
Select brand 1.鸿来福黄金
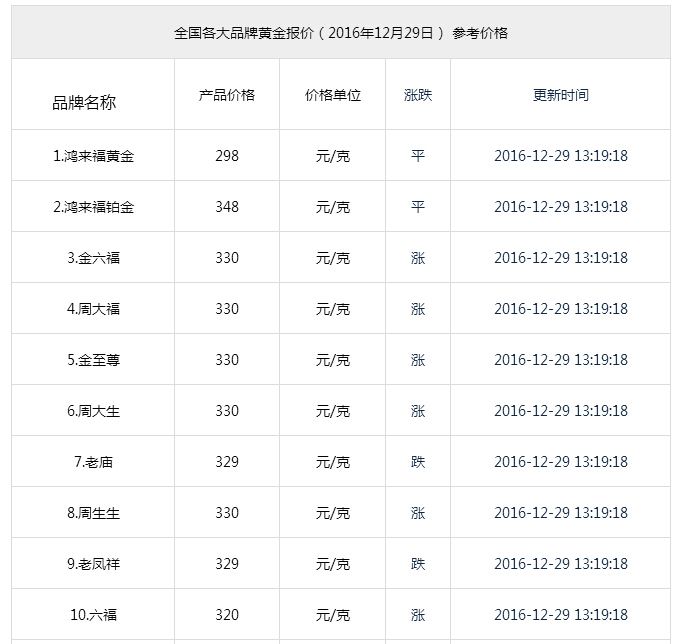click(x=93, y=156)
